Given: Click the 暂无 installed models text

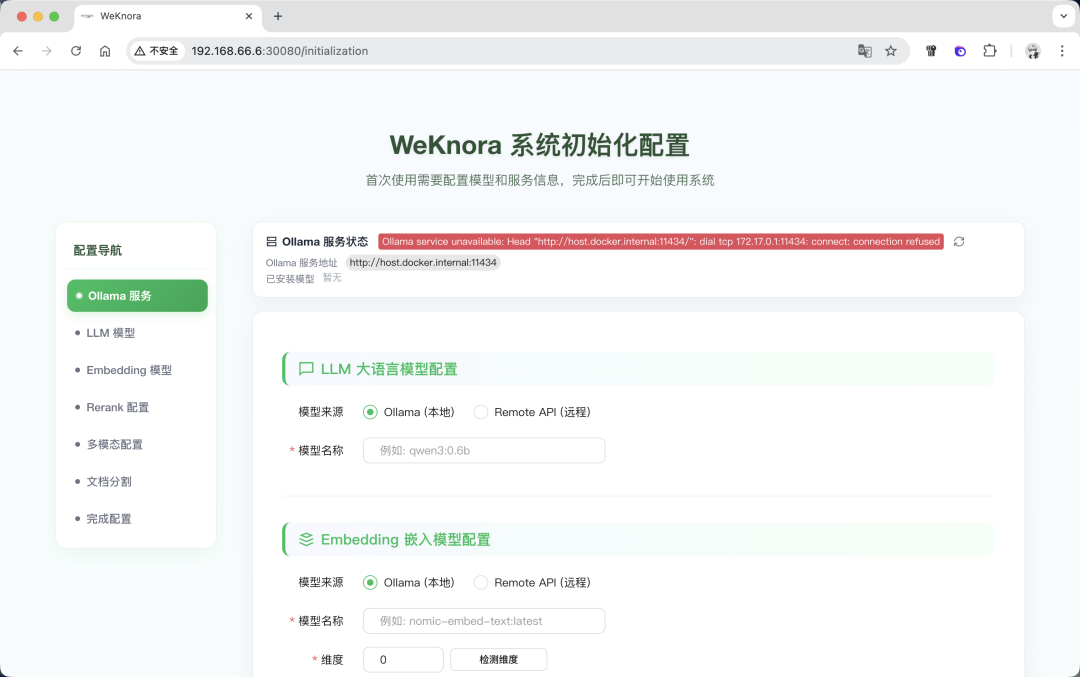Looking at the screenshot, I should (332, 278).
